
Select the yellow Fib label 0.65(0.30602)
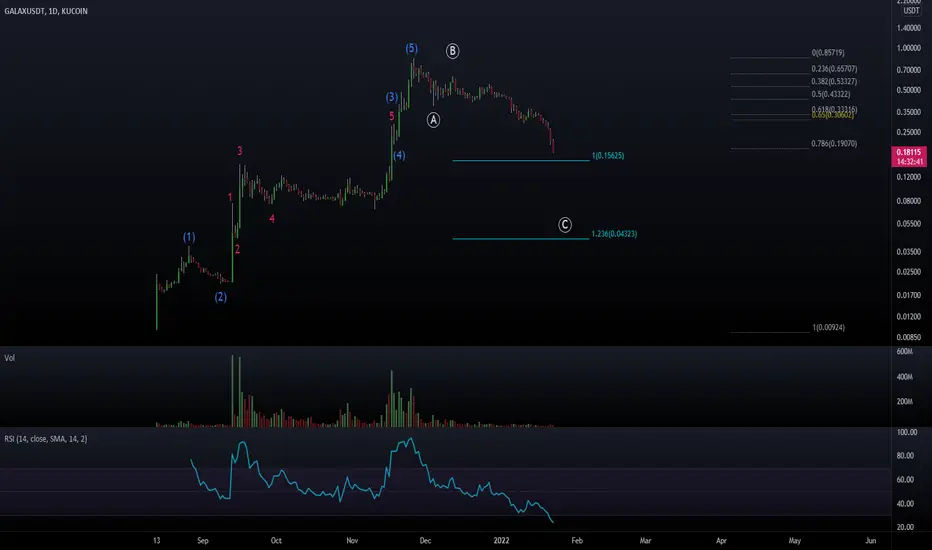[x=832, y=116]
